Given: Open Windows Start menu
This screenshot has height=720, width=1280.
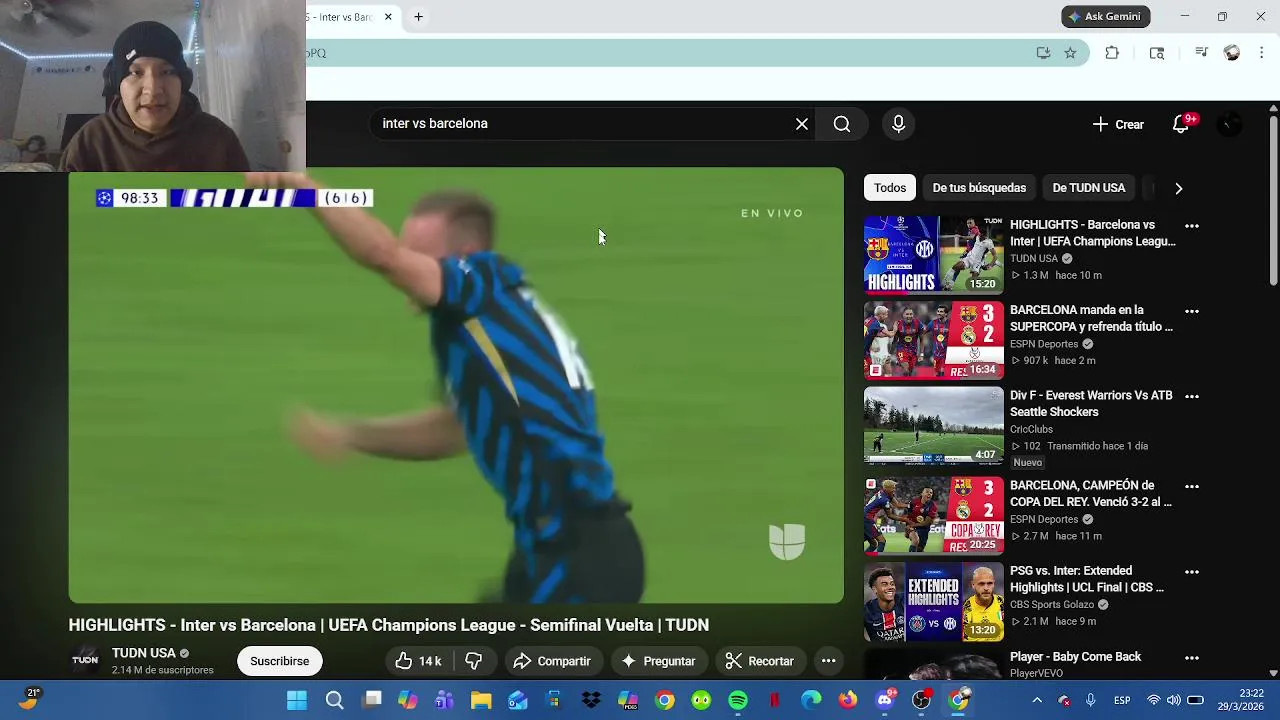Looking at the screenshot, I should [x=297, y=700].
